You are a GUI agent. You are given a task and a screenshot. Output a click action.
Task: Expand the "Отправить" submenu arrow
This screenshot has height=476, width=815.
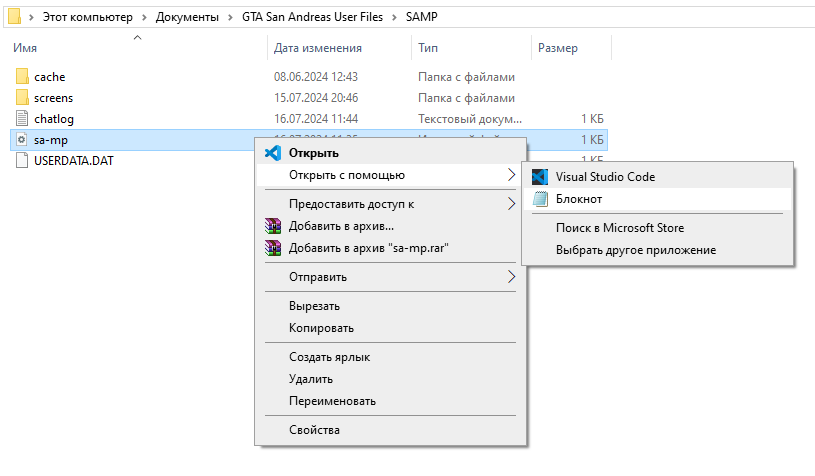[511, 277]
